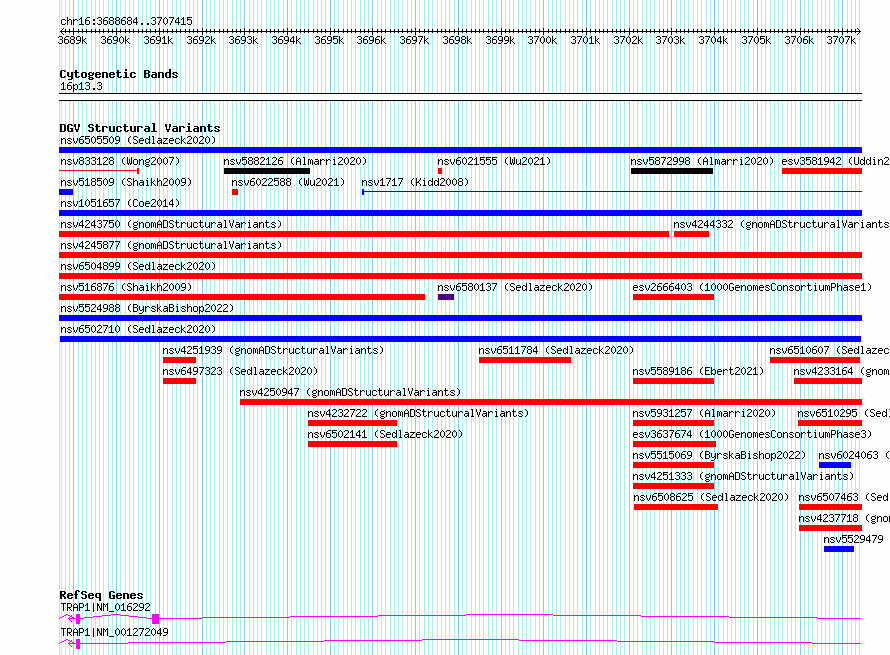The image size is (890, 655).
Task: Open the TRAP1|NM_001272049 gene label
Action: coord(114,632)
